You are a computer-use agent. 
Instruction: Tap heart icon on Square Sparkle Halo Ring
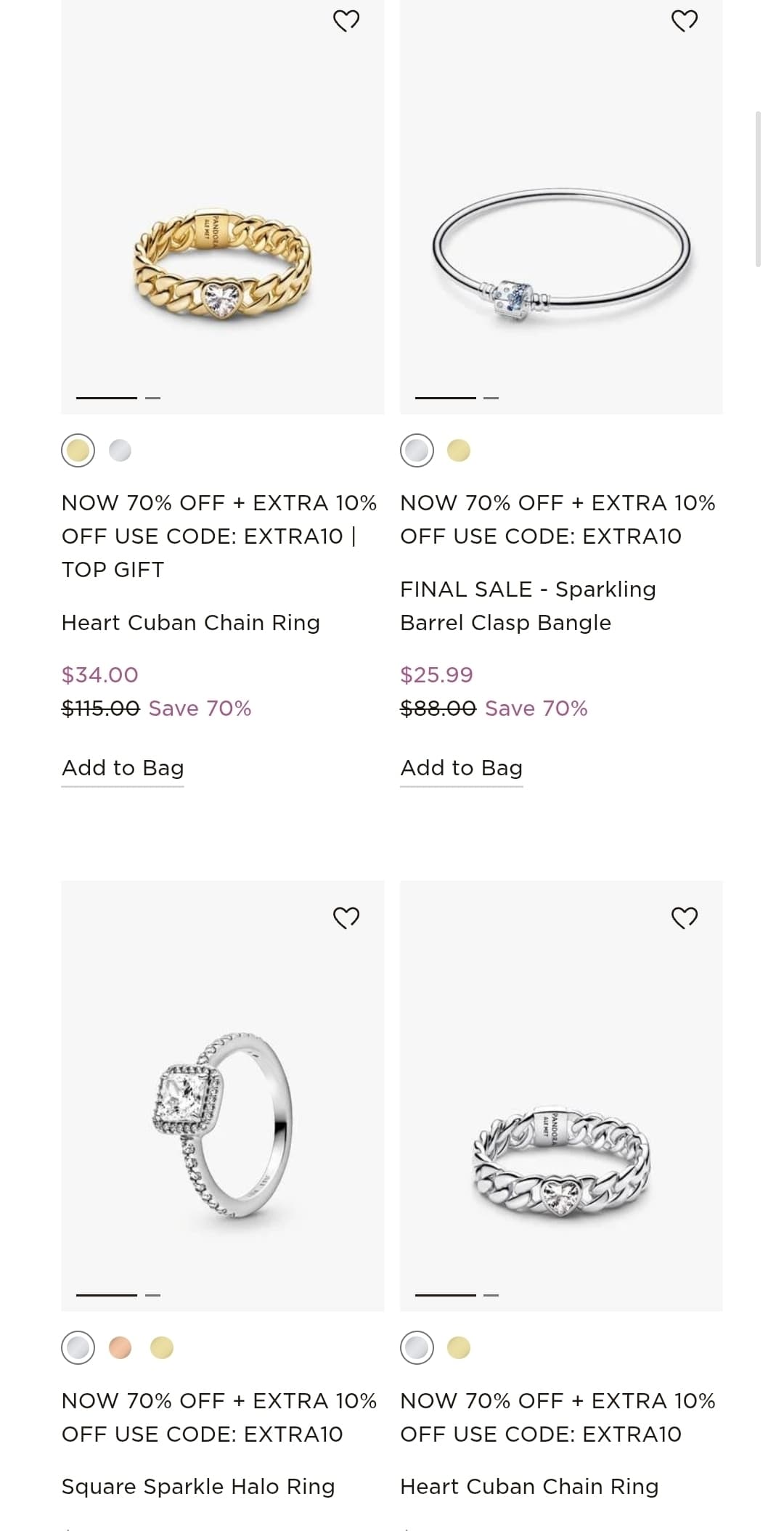[346, 918]
